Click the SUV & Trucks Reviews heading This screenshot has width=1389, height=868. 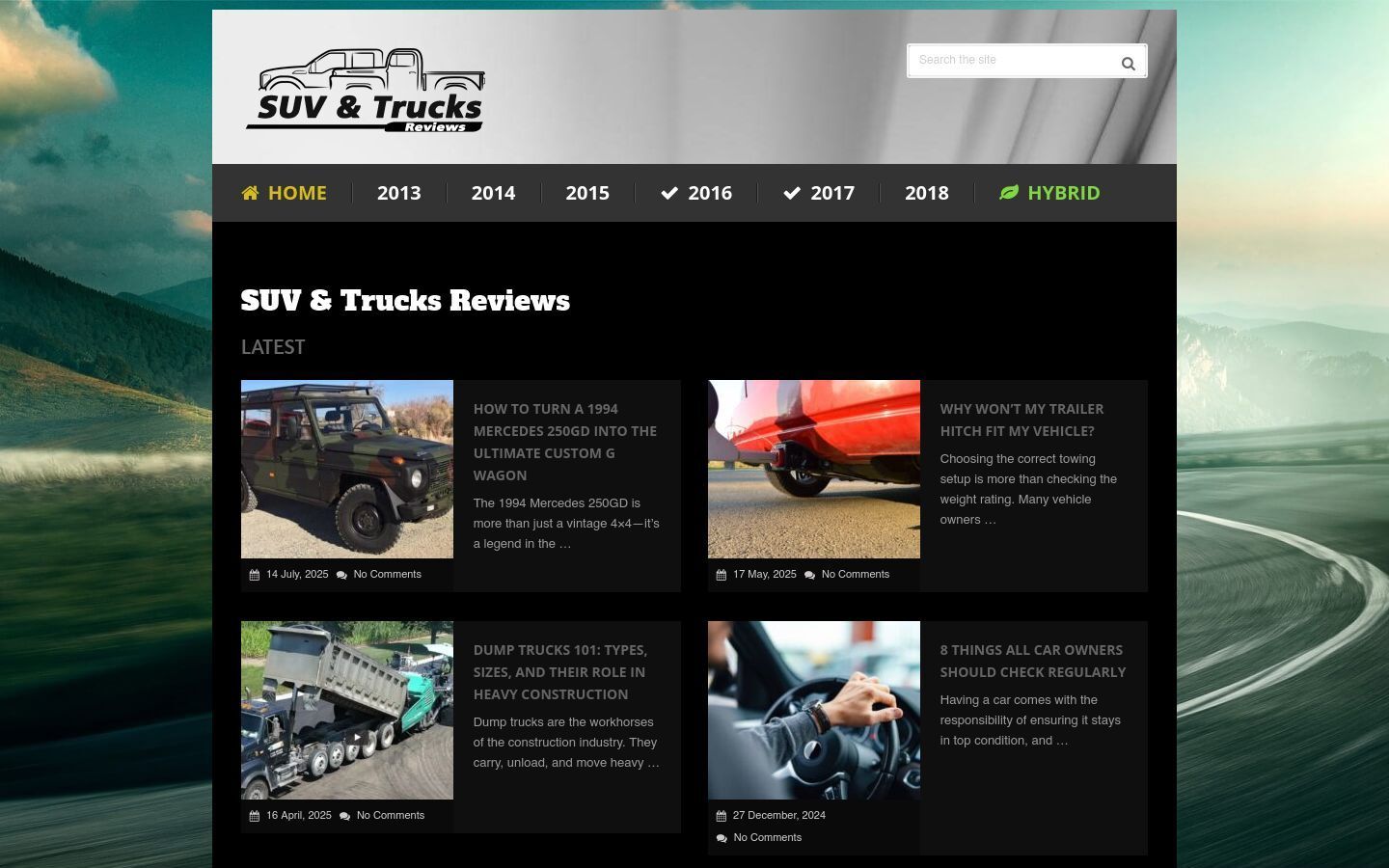point(405,301)
